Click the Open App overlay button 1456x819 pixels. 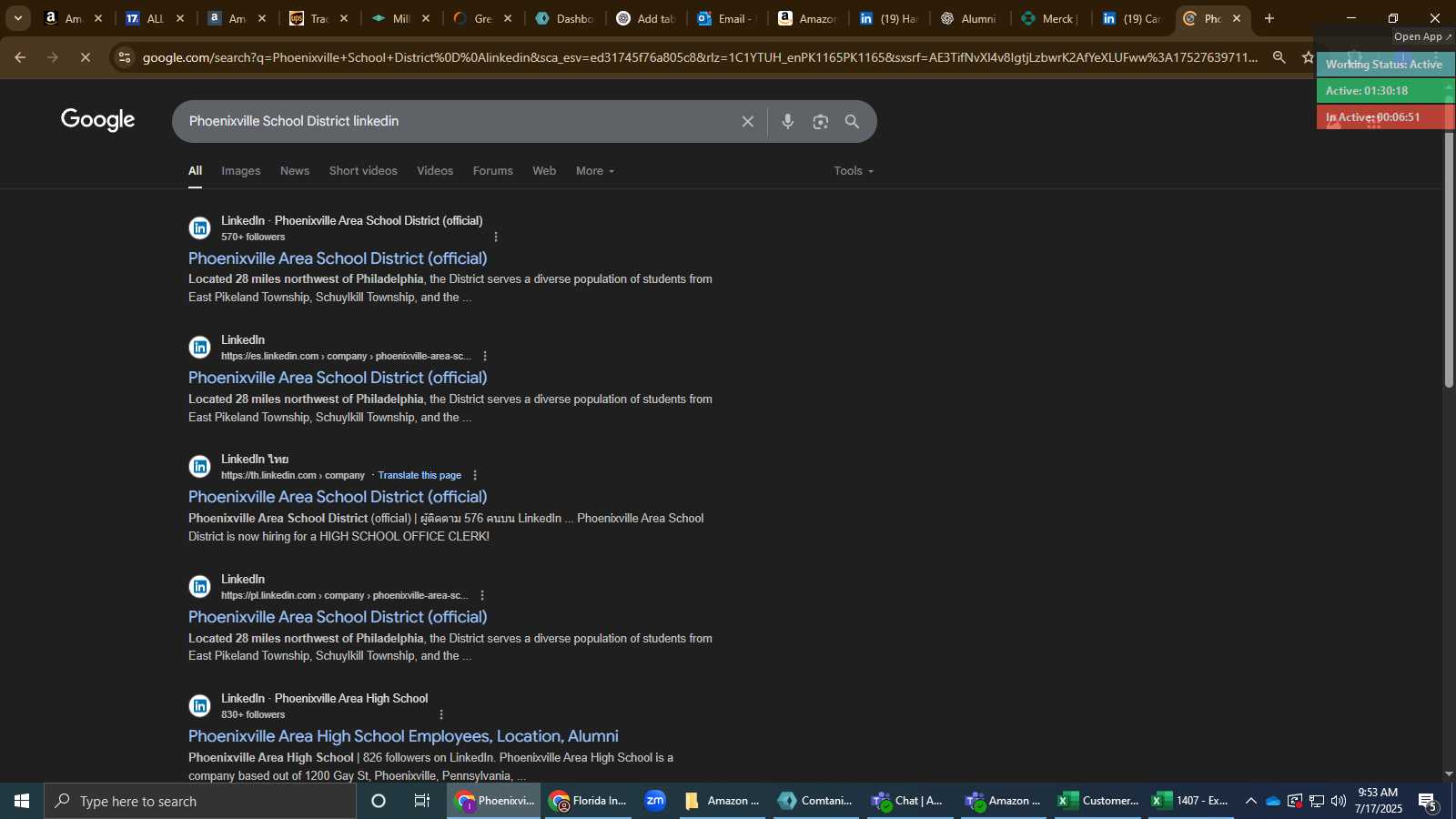[1423, 36]
